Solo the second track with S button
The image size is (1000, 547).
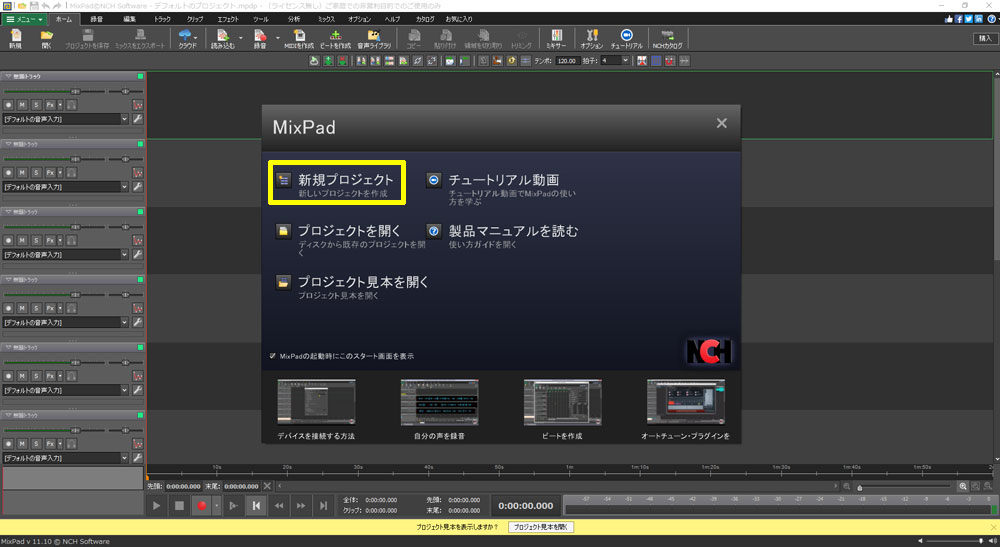tap(36, 172)
